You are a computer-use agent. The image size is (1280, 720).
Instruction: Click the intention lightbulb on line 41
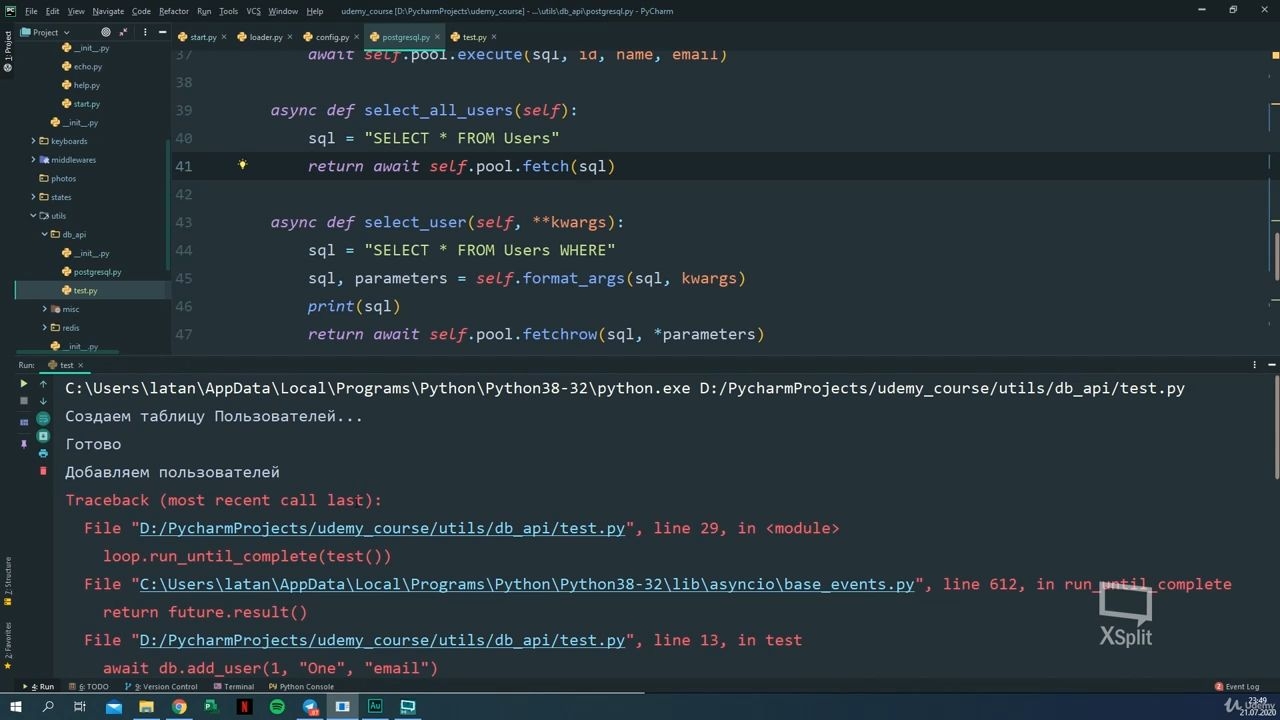[x=242, y=165]
